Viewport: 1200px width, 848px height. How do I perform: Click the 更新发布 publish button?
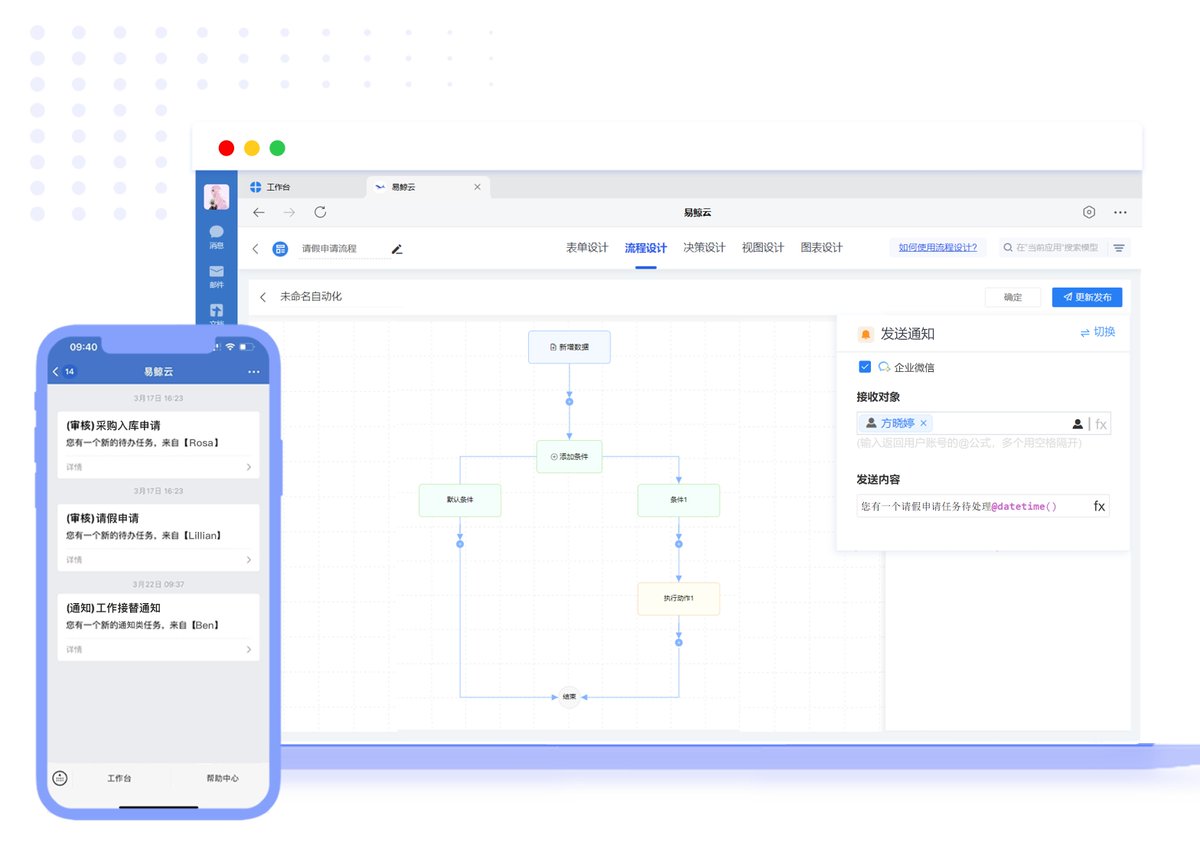tap(1087, 297)
